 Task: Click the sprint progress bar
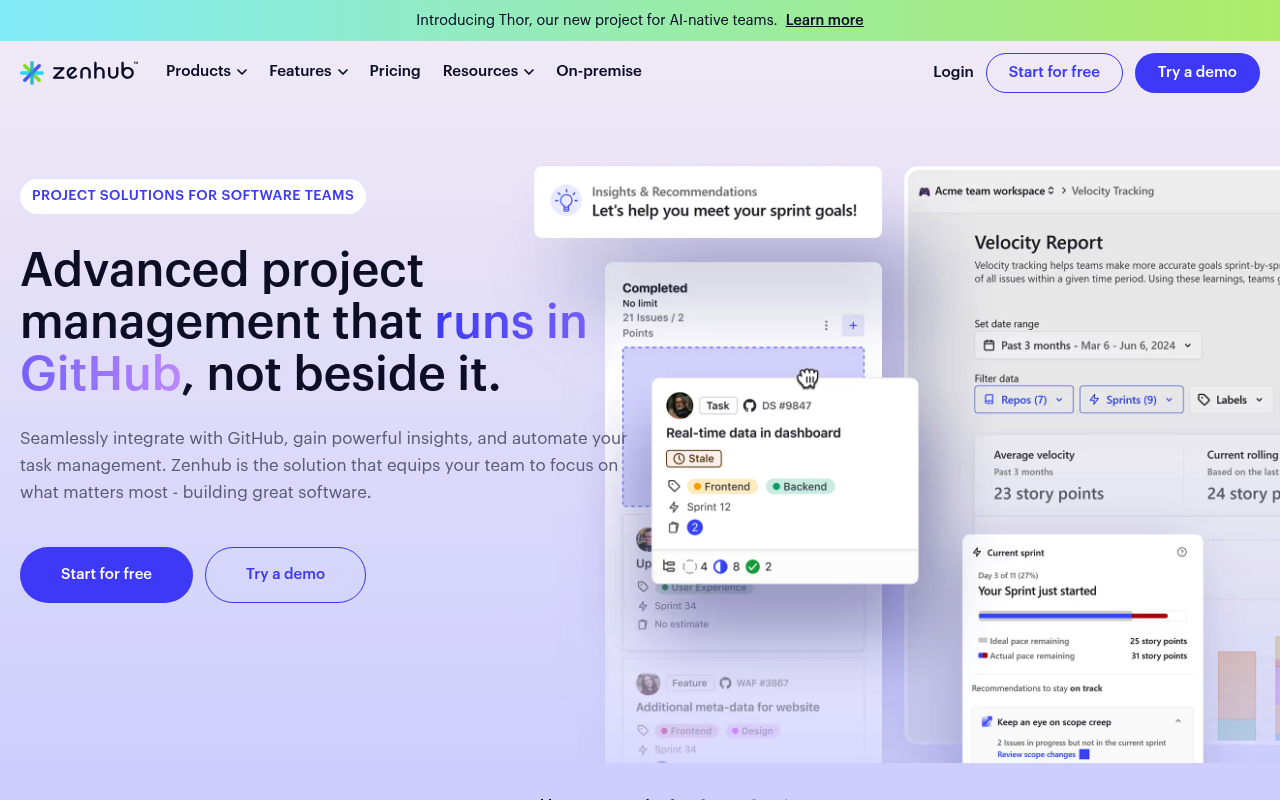(1083, 616)
